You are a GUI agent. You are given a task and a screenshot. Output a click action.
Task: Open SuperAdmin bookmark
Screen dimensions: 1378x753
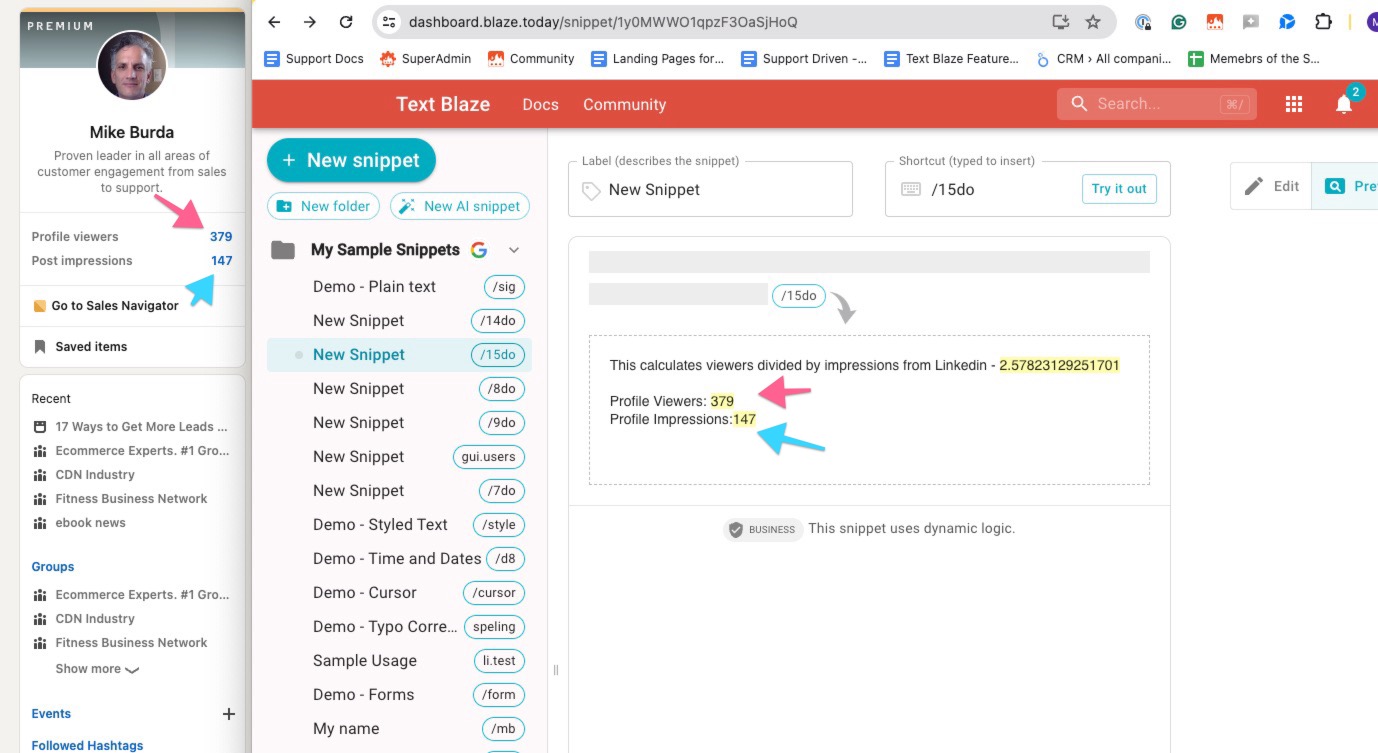coord(425,59)
